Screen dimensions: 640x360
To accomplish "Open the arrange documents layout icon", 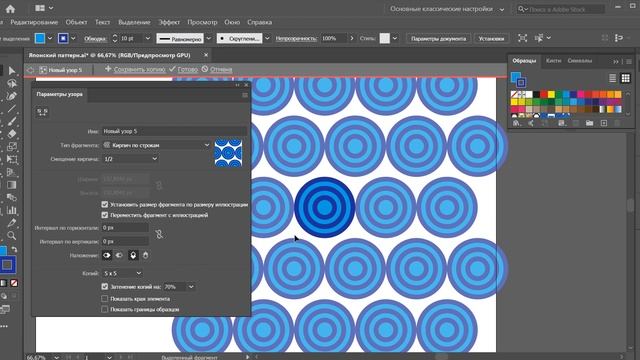I will [x=40, y=8].
